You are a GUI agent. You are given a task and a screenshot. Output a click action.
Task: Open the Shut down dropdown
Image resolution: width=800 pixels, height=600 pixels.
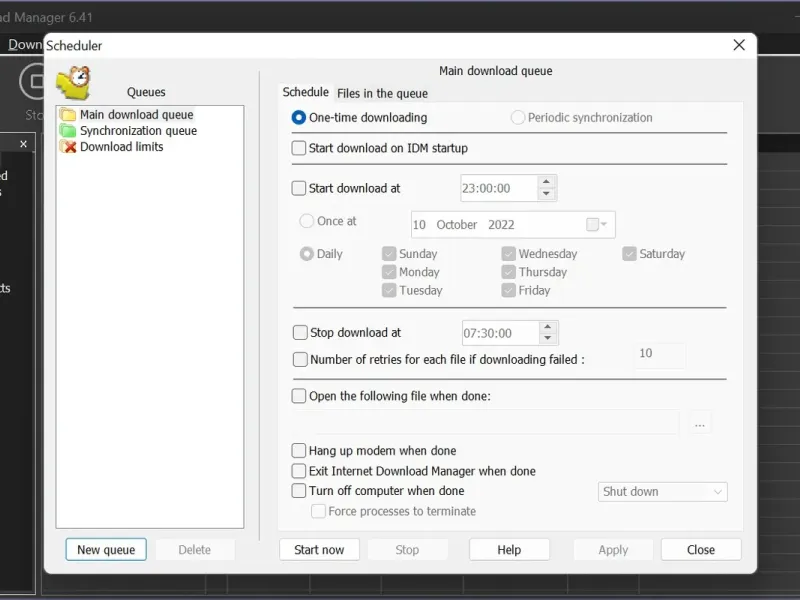pyautogui.click(x=663, y=492)
